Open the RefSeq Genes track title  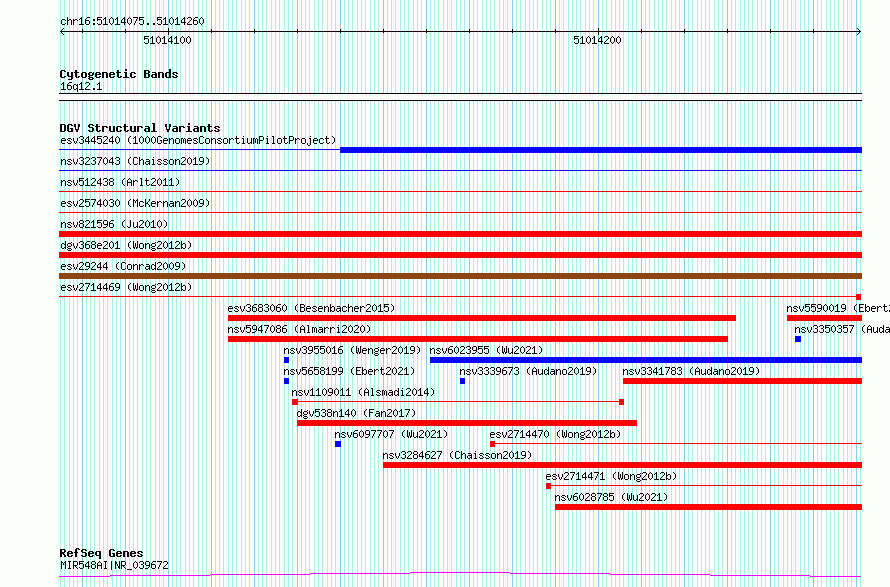101,554
